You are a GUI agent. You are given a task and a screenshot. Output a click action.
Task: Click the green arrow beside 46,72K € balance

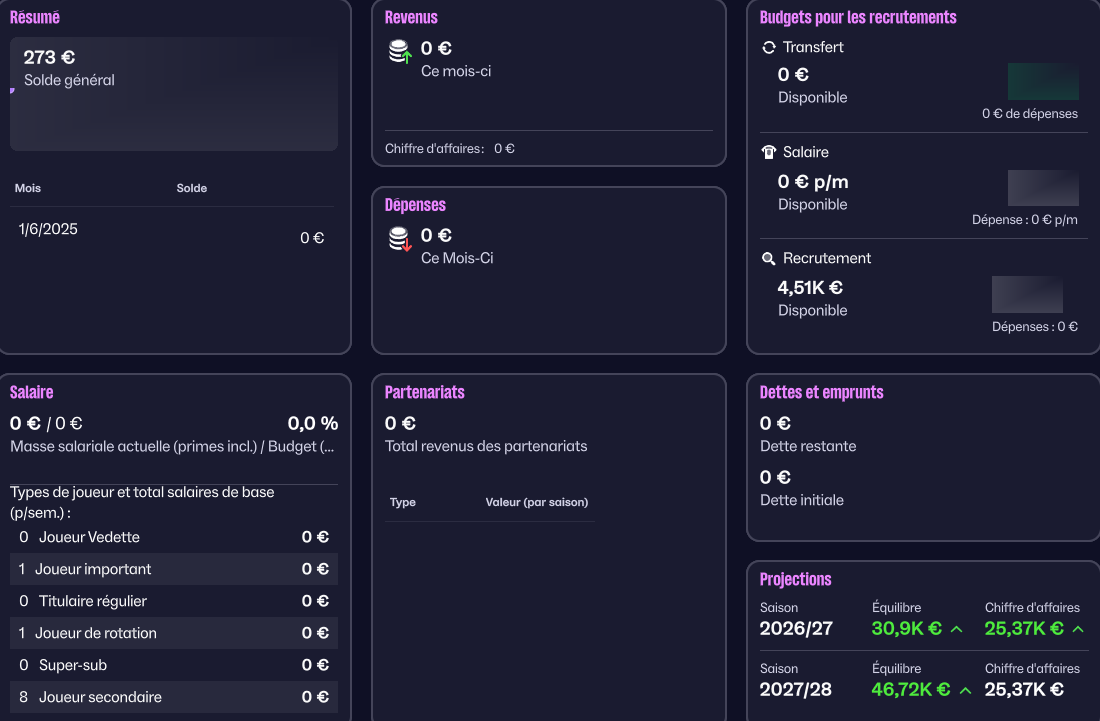point(966,690)
